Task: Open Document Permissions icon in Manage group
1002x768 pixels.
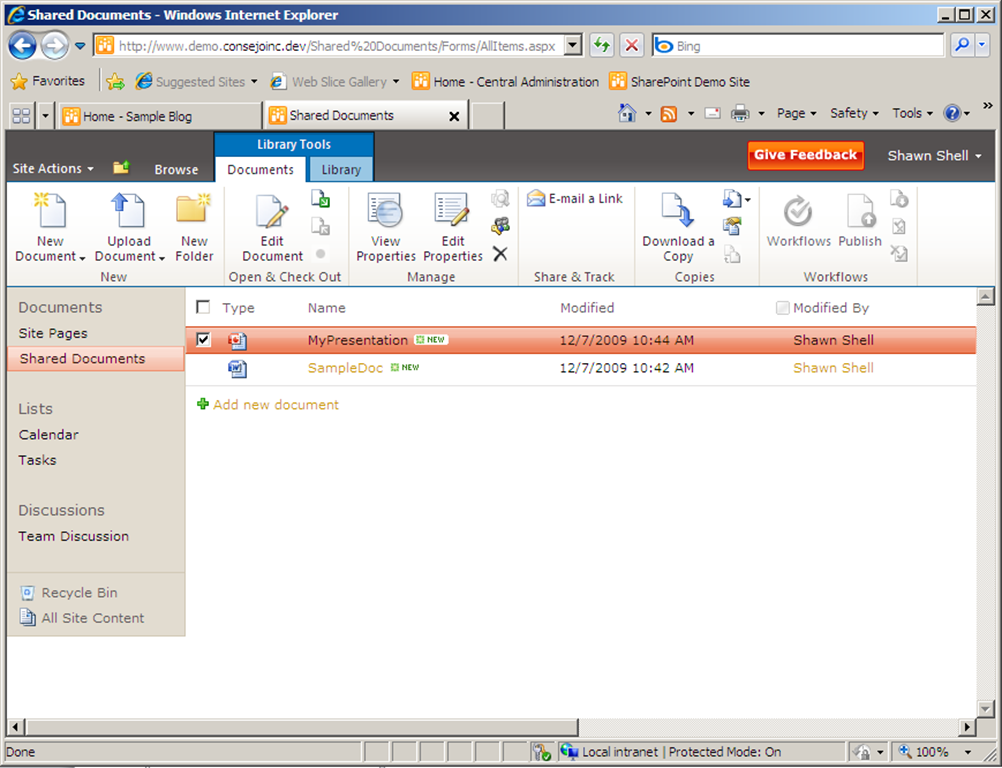Action: pos(500,226)
